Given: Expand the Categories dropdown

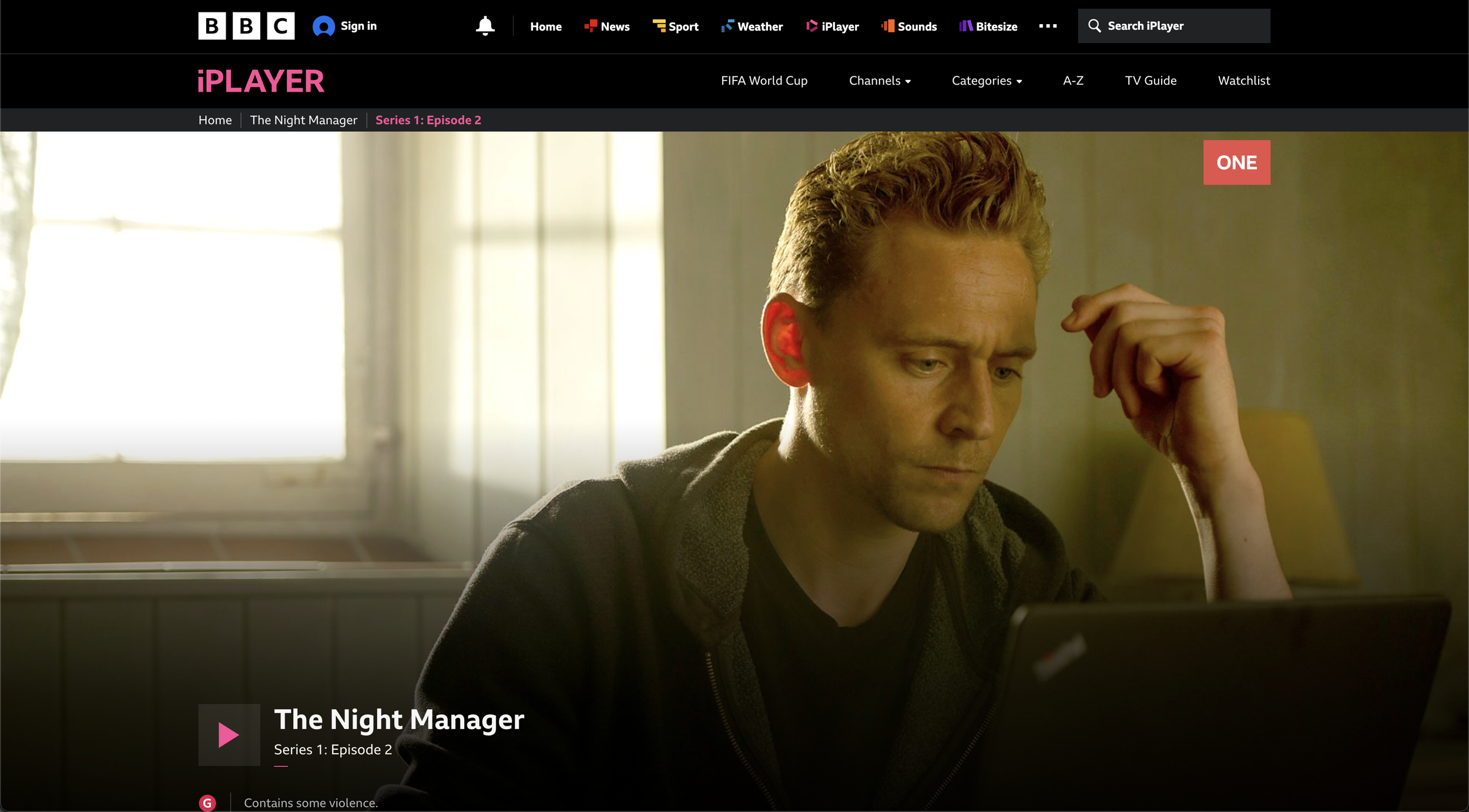Looking at the screenshot, I should tap(987, 80).
